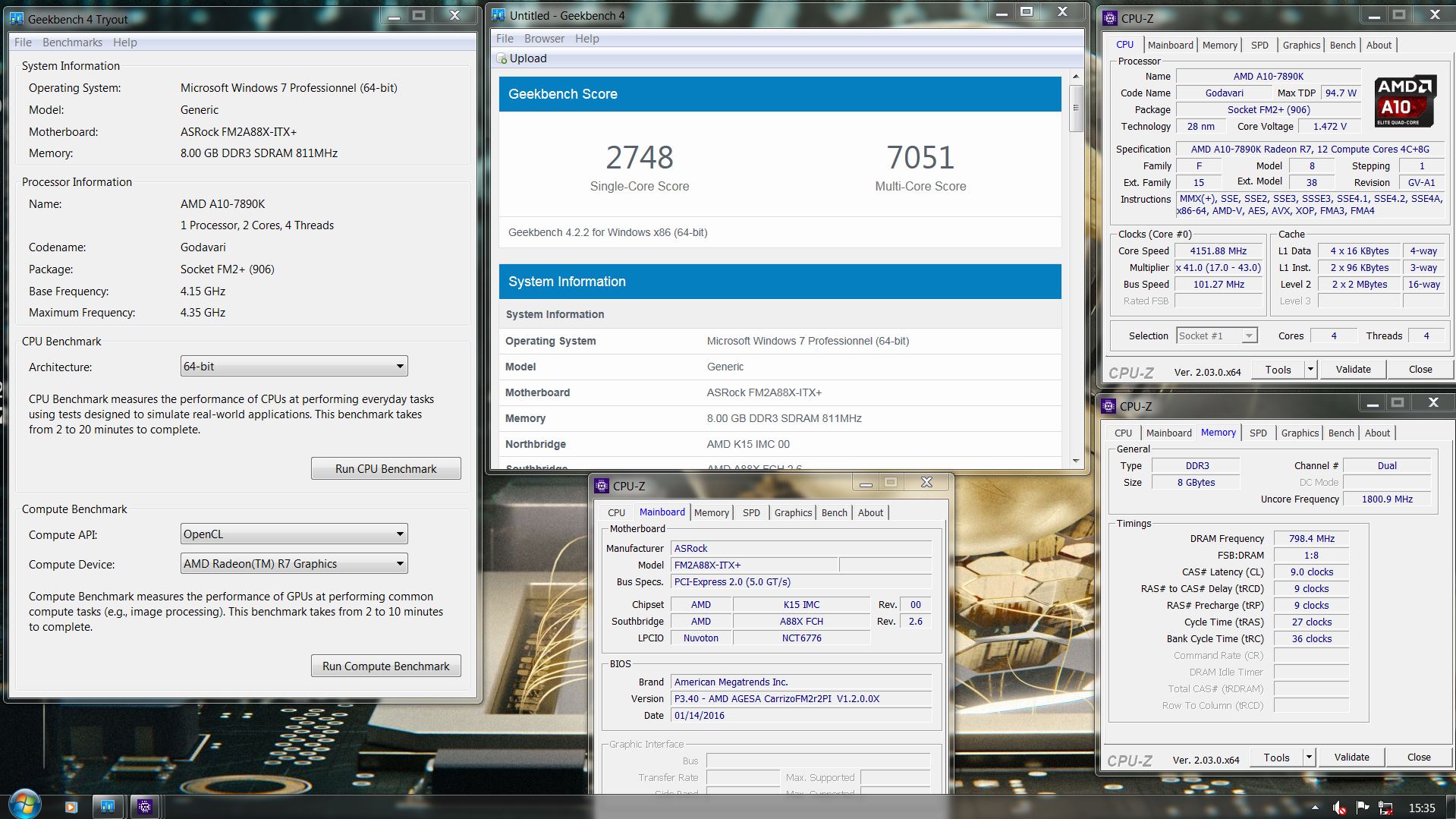Expand the Compute Device Radeon R7 dropdown
Screen dimensions: 1456x819
tap(294, 564)
